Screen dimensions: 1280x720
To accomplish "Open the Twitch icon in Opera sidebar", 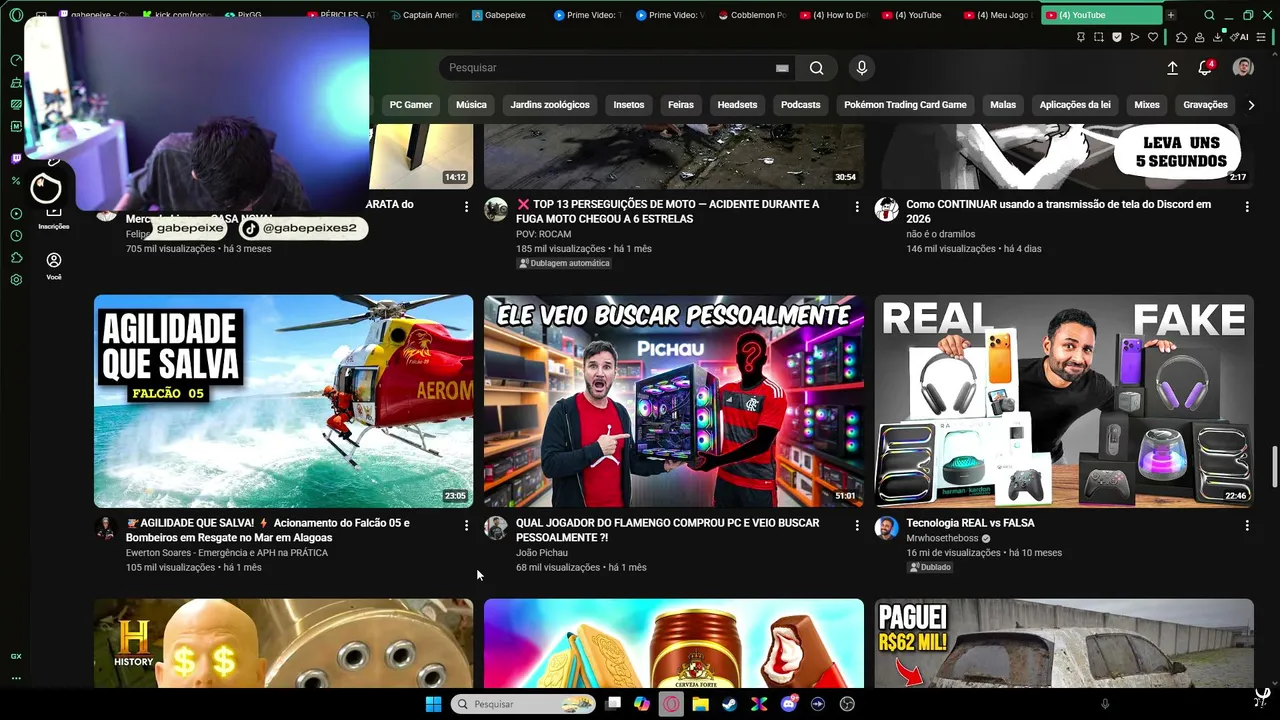I will click(16, 158).
